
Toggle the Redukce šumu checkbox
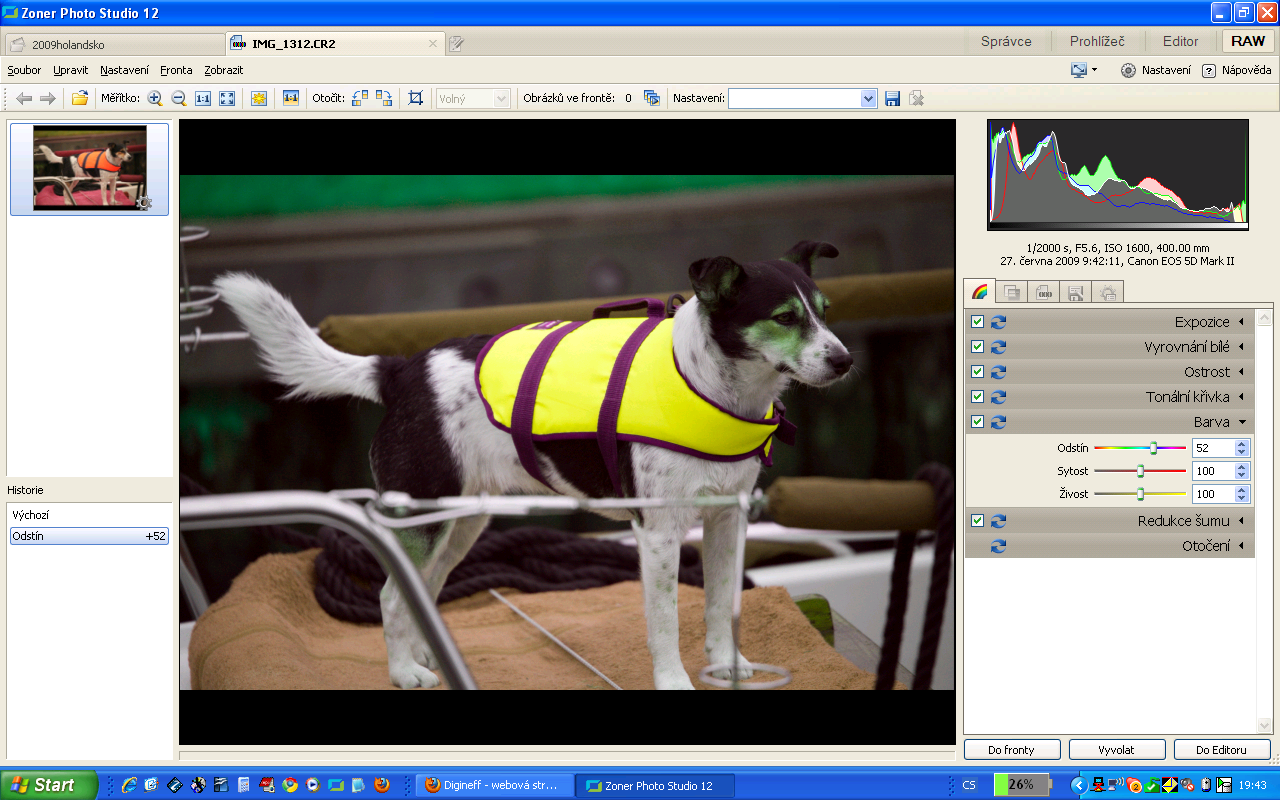[x=978, y=521]
